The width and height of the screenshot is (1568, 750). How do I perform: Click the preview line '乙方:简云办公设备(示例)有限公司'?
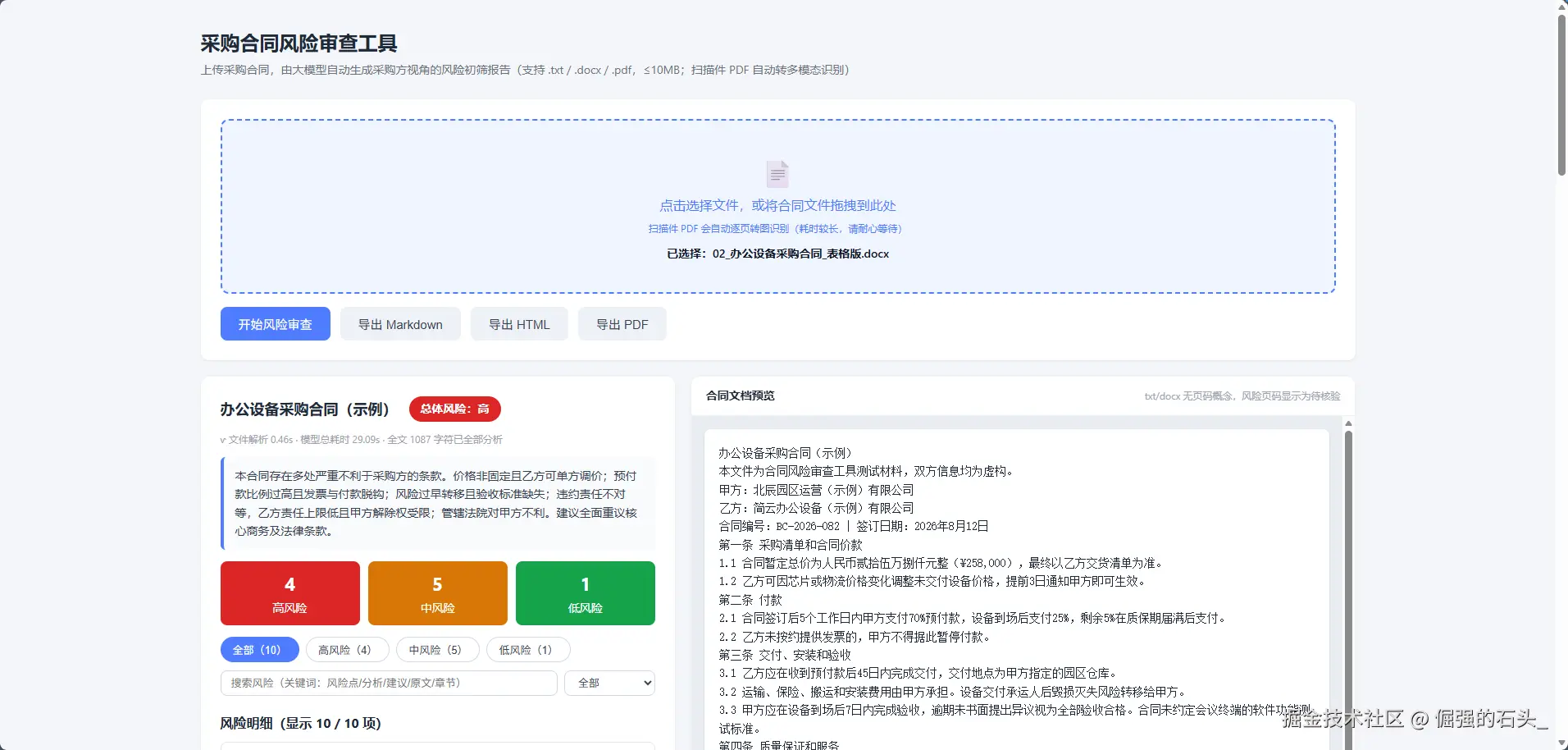(x=816, y=508)
